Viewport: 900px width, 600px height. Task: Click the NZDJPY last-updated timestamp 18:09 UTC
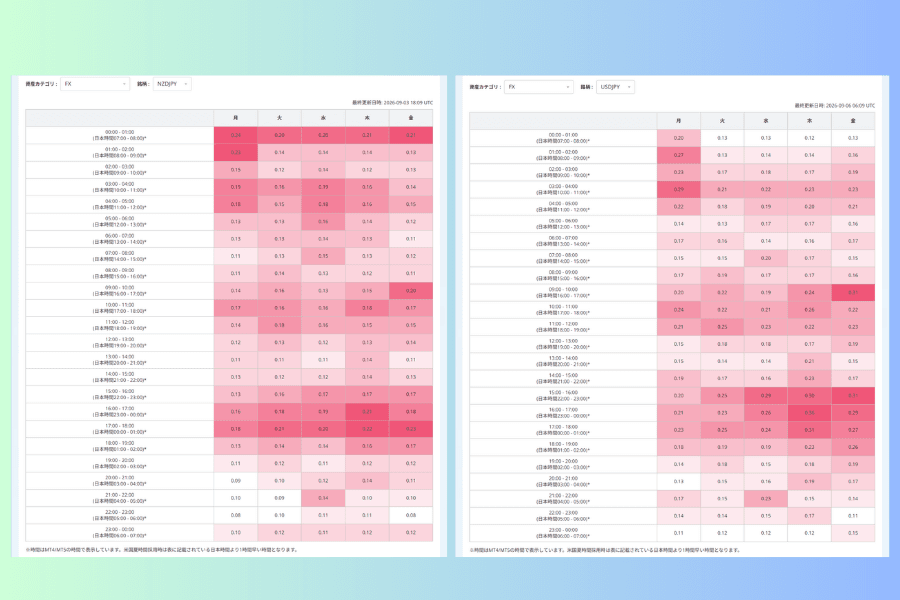click(393, 103)
